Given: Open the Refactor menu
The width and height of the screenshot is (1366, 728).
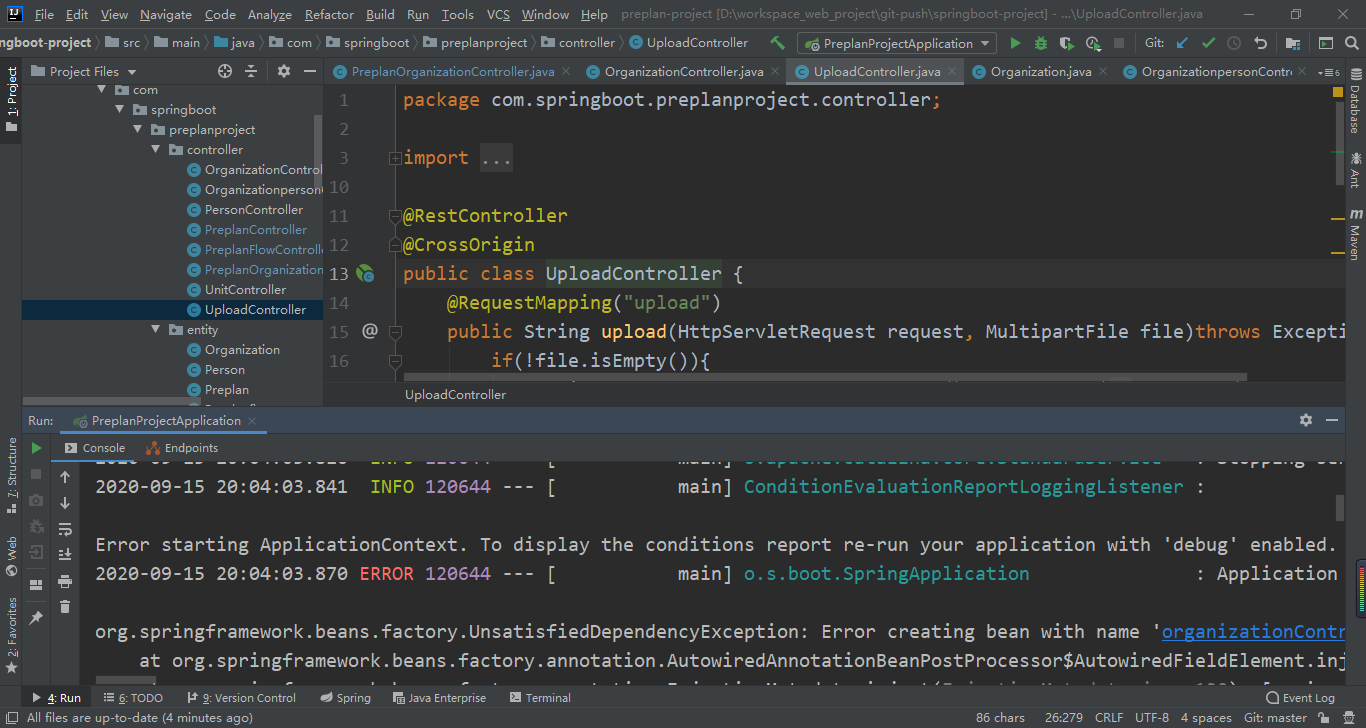Looking at the screenshot, I should 329,14.
